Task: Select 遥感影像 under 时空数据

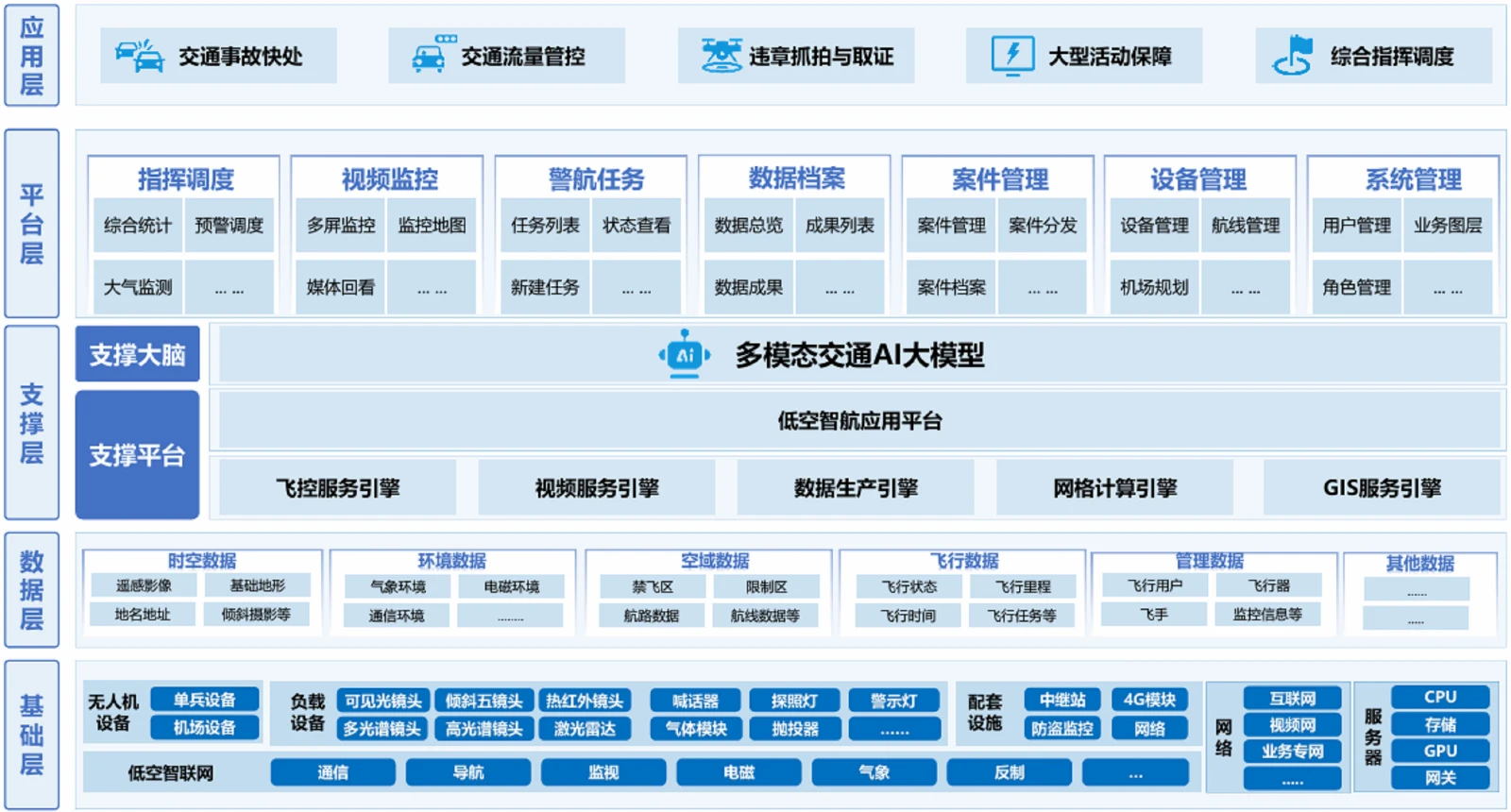Action: pyautogui.click(x=144, y=585)
